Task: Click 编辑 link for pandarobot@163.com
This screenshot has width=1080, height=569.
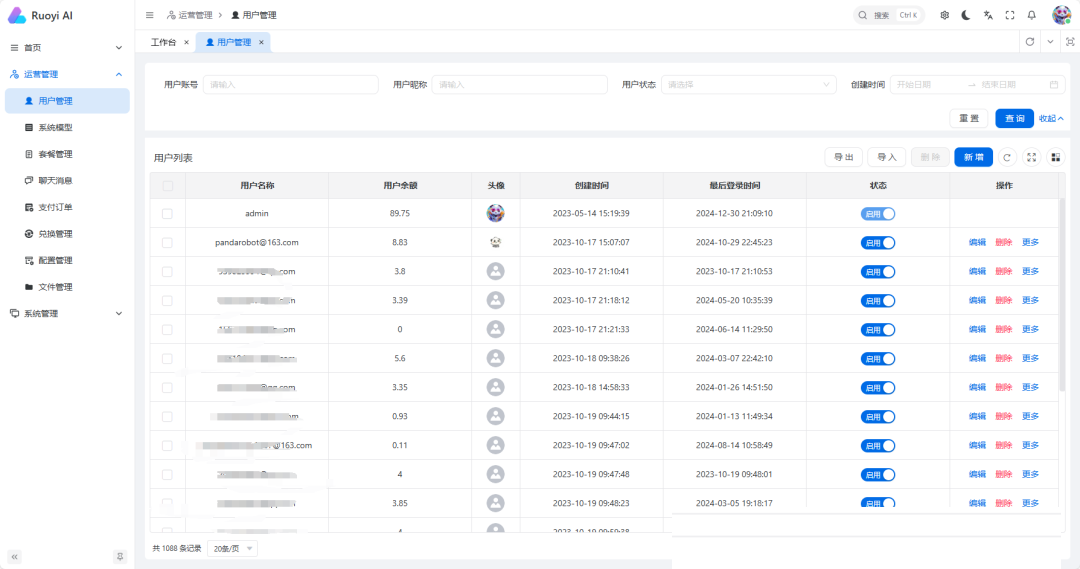Action: point(977,242)
